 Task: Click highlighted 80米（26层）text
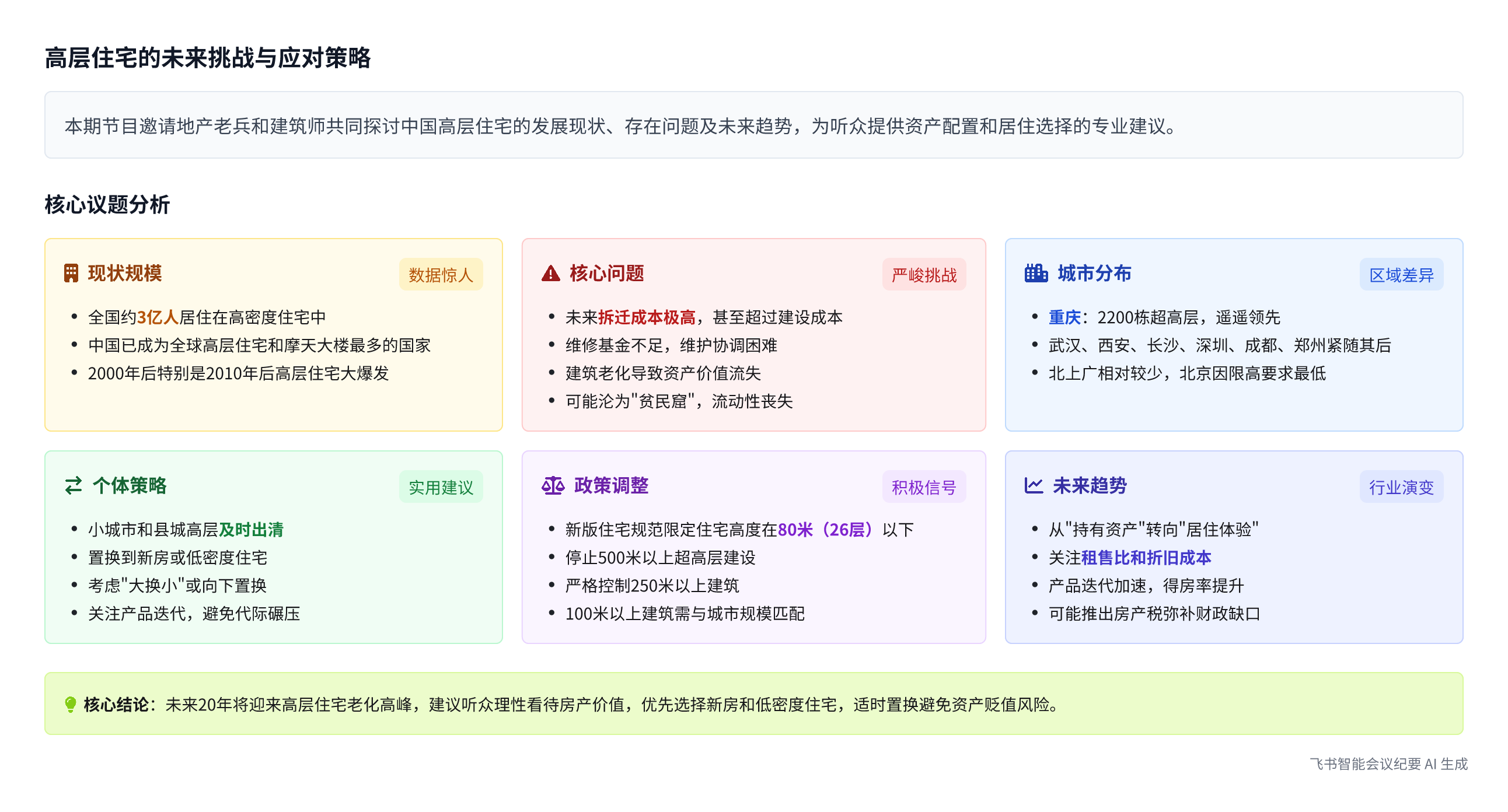click(x=825, y=530)
